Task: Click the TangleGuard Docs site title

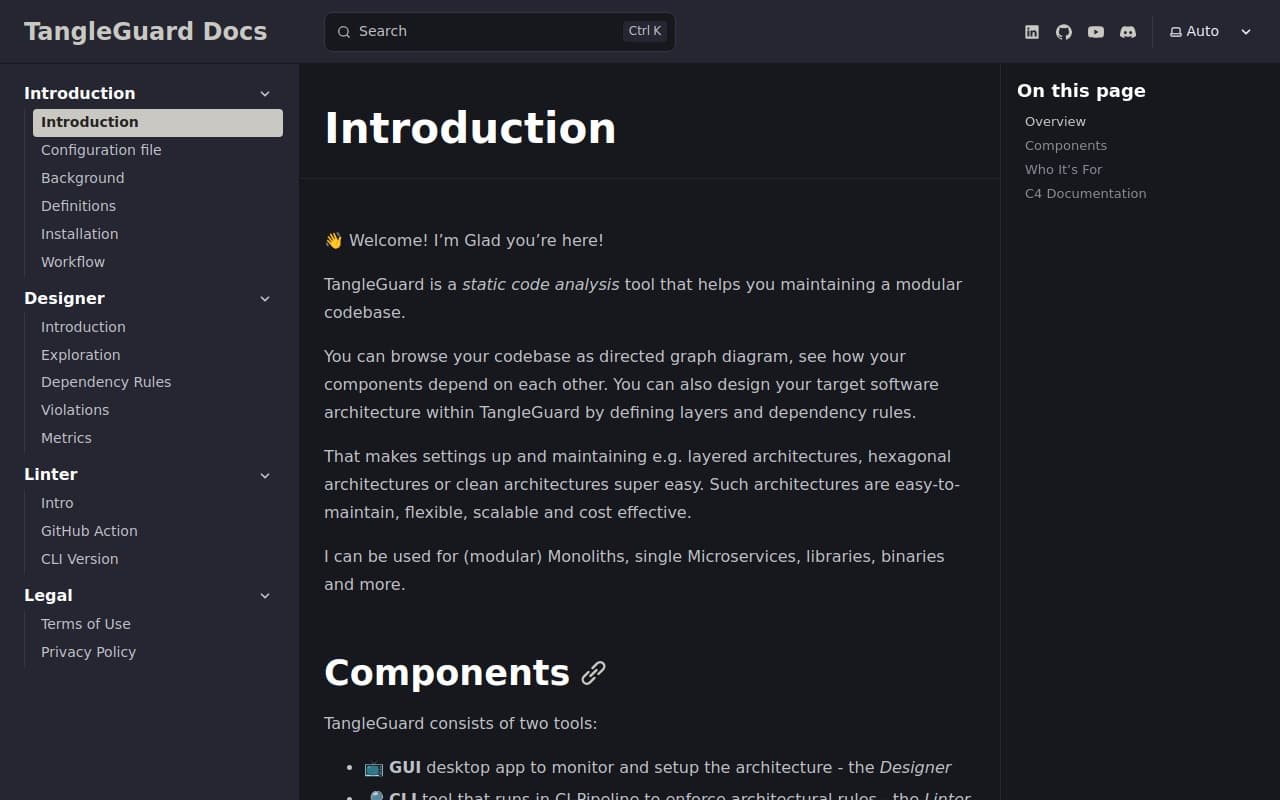Action: pos(146,31)
